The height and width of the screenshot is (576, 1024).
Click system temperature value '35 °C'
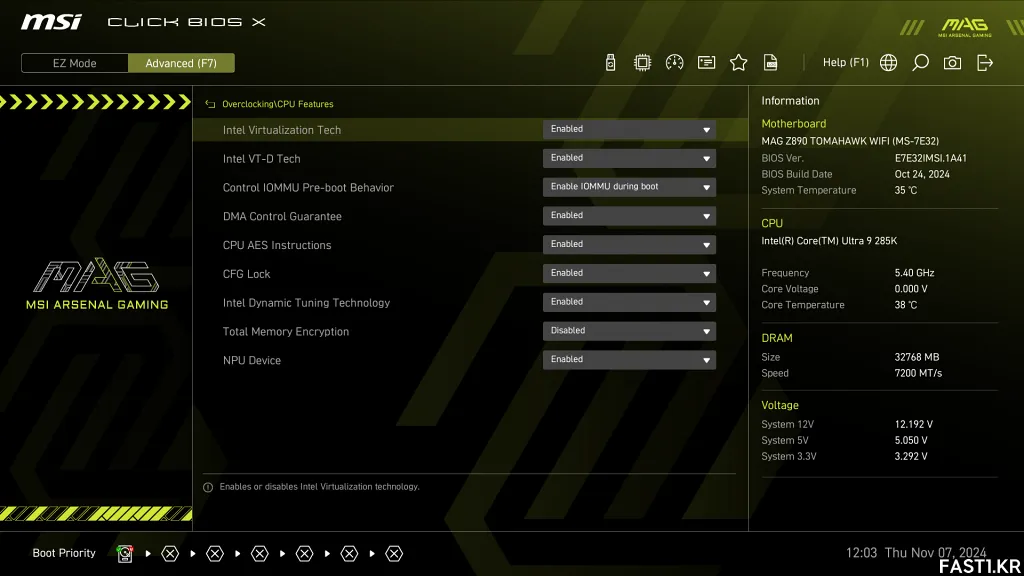pos(906,190)
